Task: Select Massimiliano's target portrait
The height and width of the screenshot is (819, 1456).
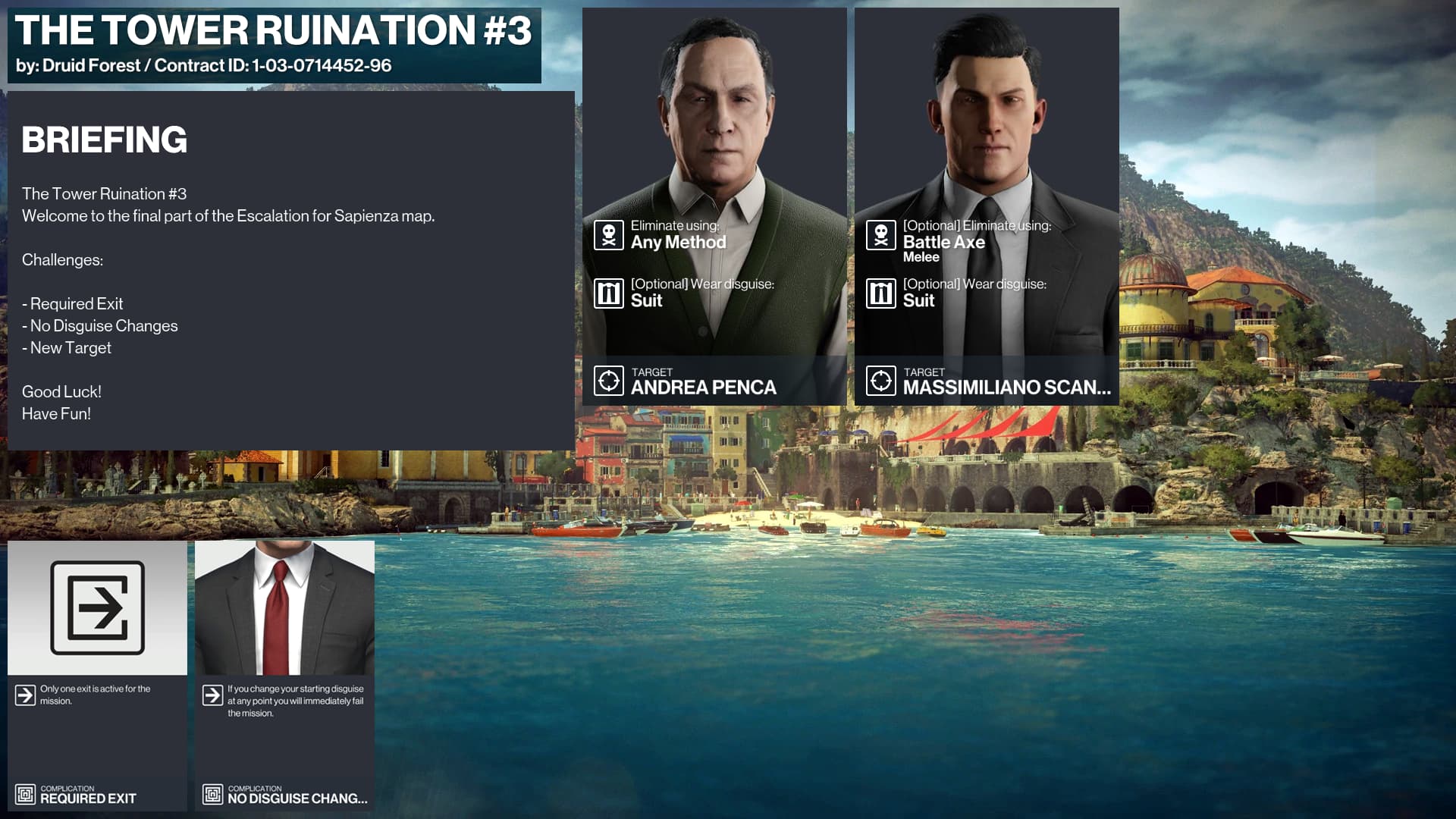Action: pyautogui.click(x=987, y=182)
